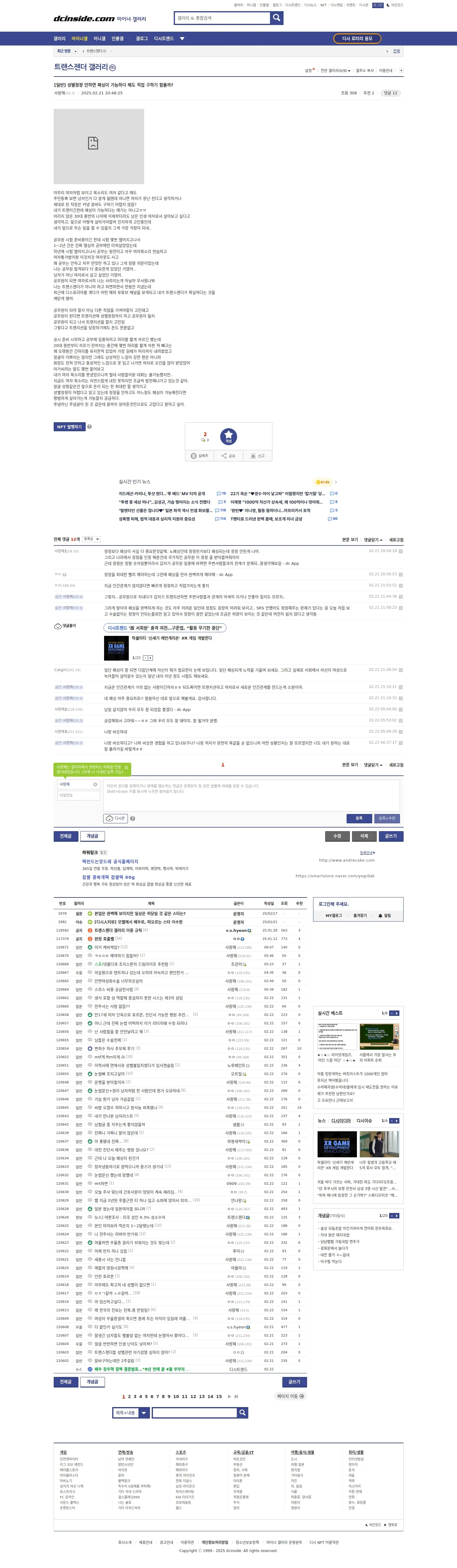Go to next page arrow in pagination
Viewport: 457px width, 1568px height.
click(229, 1396)
